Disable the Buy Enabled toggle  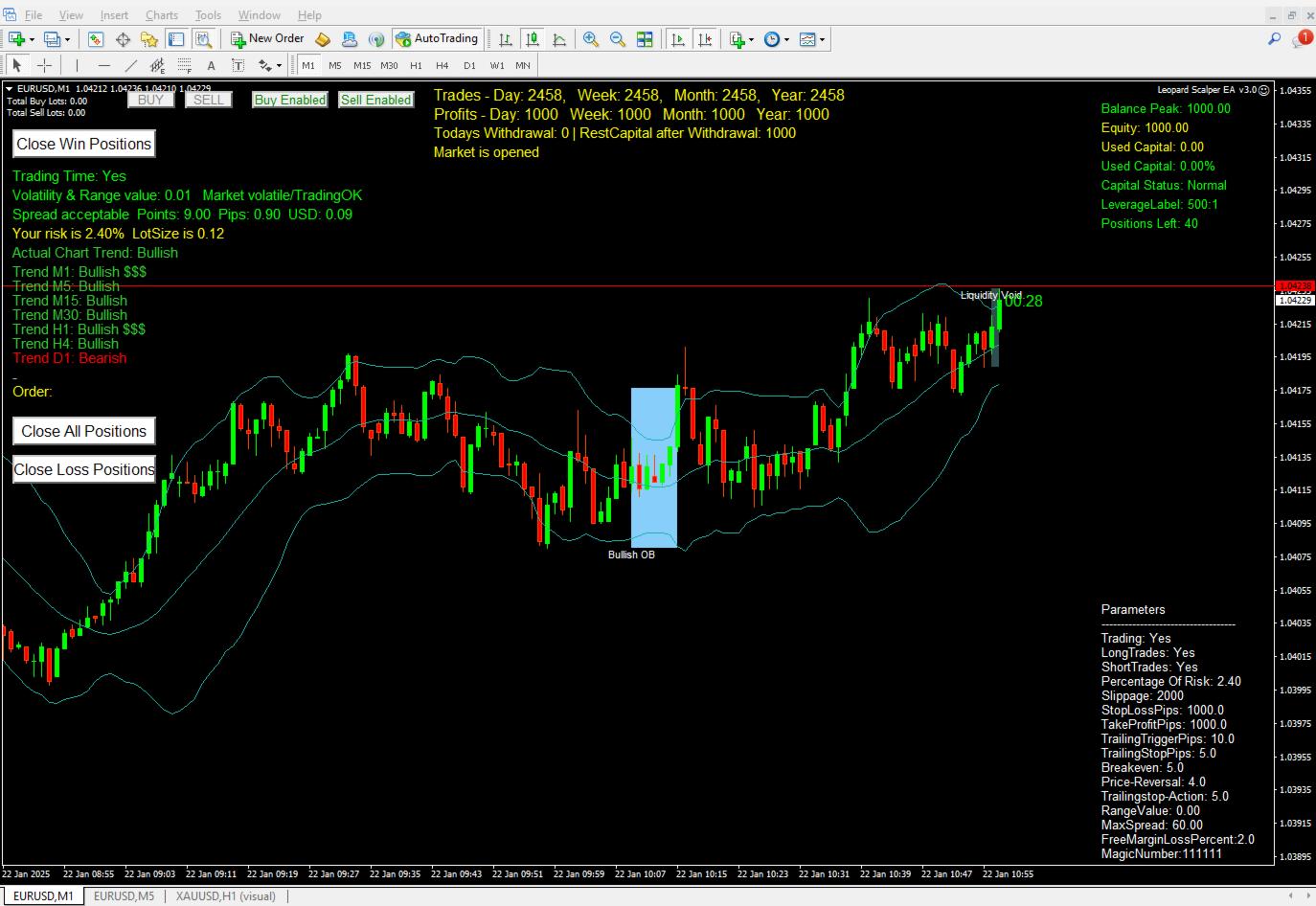pos(289,99)
